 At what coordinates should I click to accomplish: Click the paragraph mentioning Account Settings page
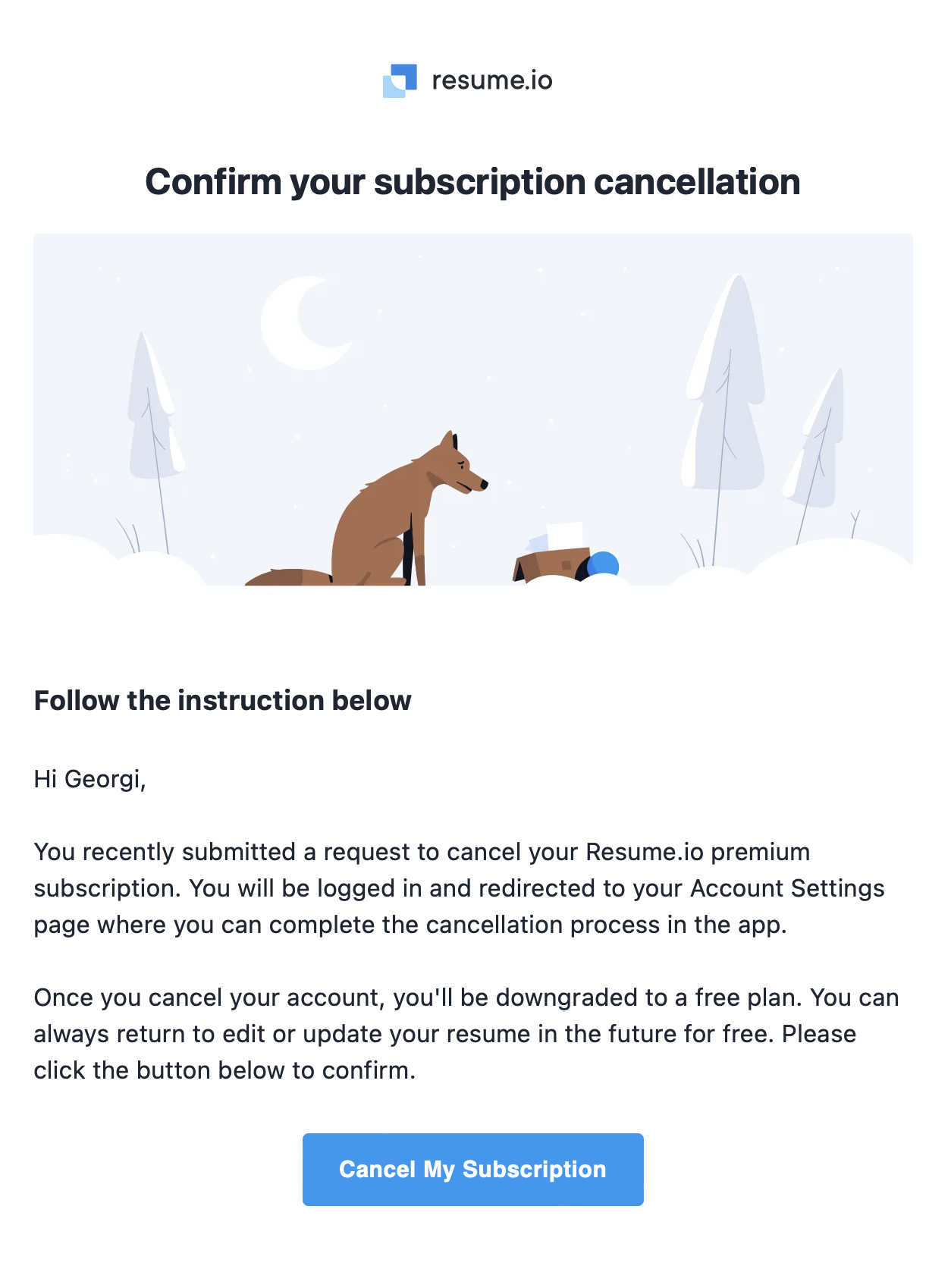click(460, 888)
